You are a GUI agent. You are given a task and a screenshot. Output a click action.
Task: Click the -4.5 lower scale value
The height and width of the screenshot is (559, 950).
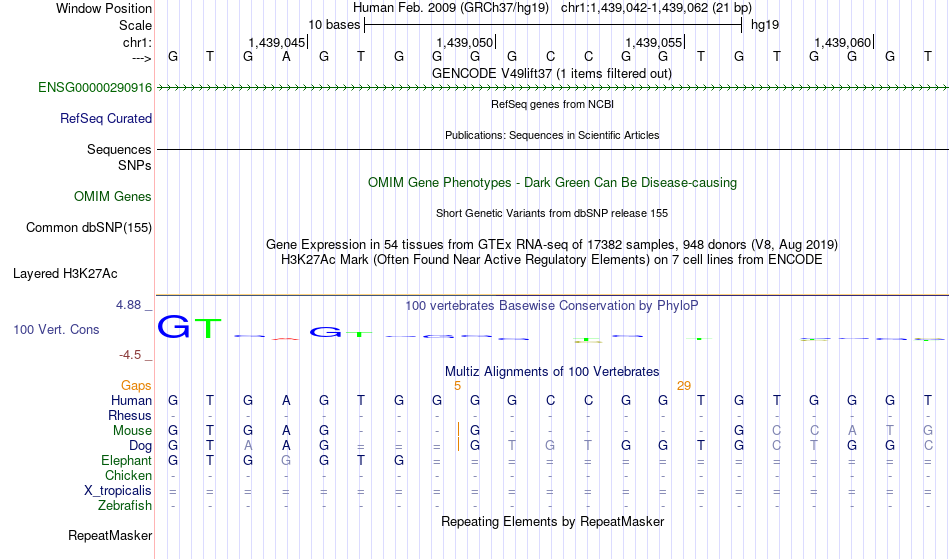pos(130,354)
